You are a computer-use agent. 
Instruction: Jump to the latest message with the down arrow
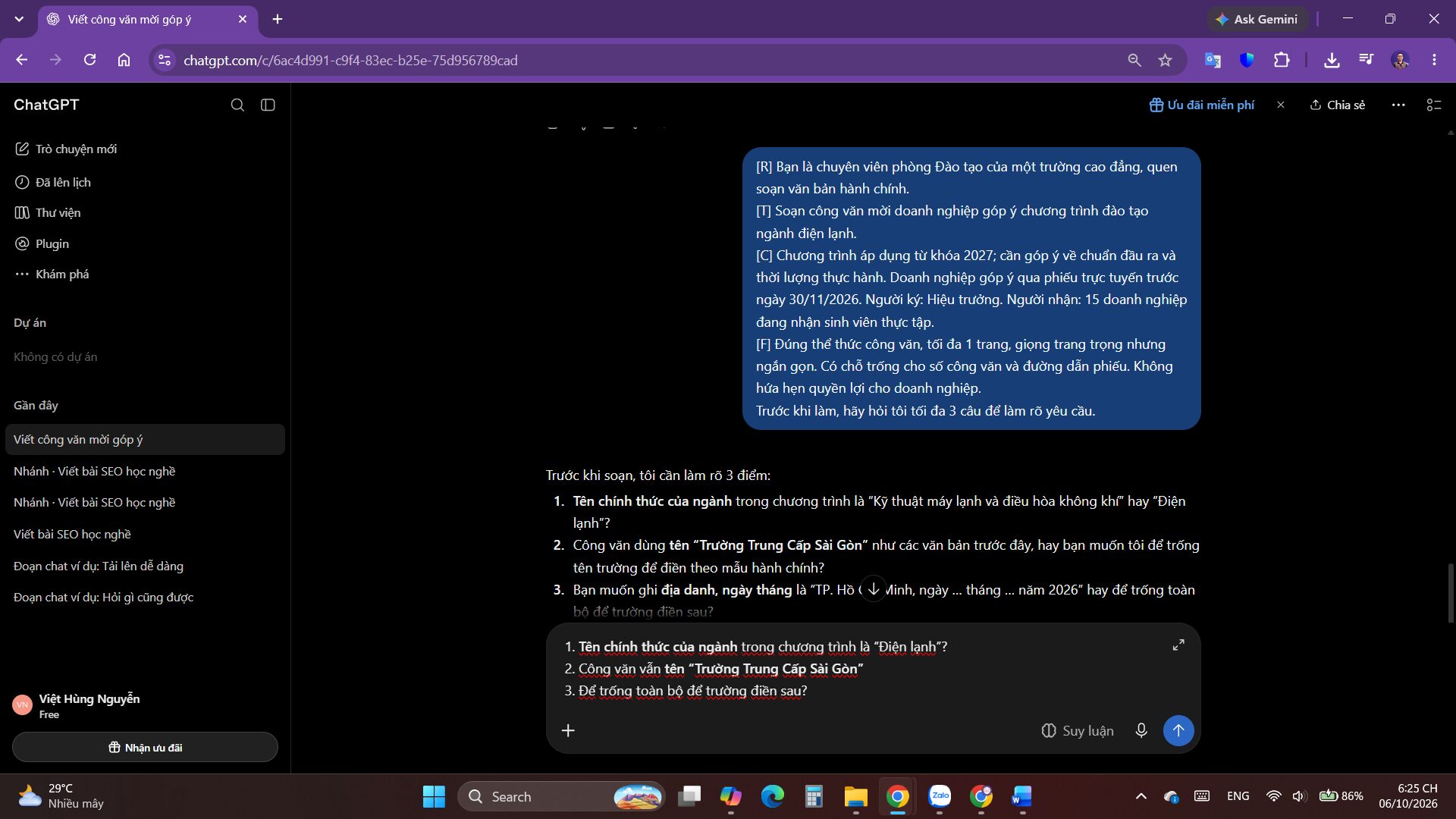(x=874, y=588)
